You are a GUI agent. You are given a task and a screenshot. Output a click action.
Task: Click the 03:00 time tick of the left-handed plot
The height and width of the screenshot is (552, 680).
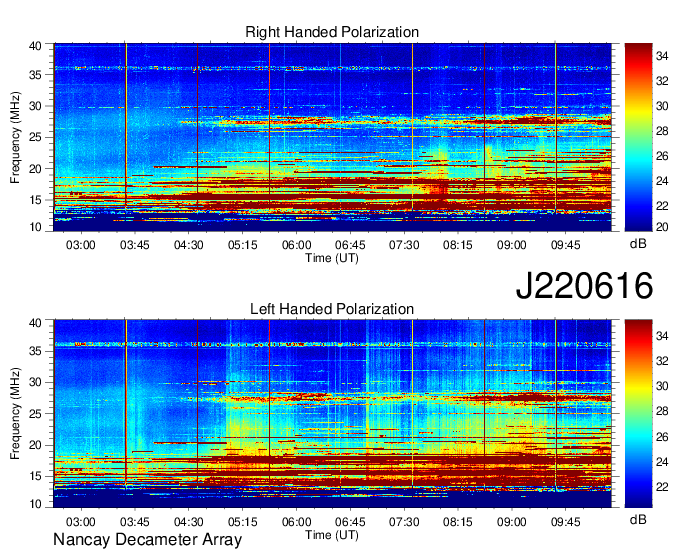coord(81,522)
